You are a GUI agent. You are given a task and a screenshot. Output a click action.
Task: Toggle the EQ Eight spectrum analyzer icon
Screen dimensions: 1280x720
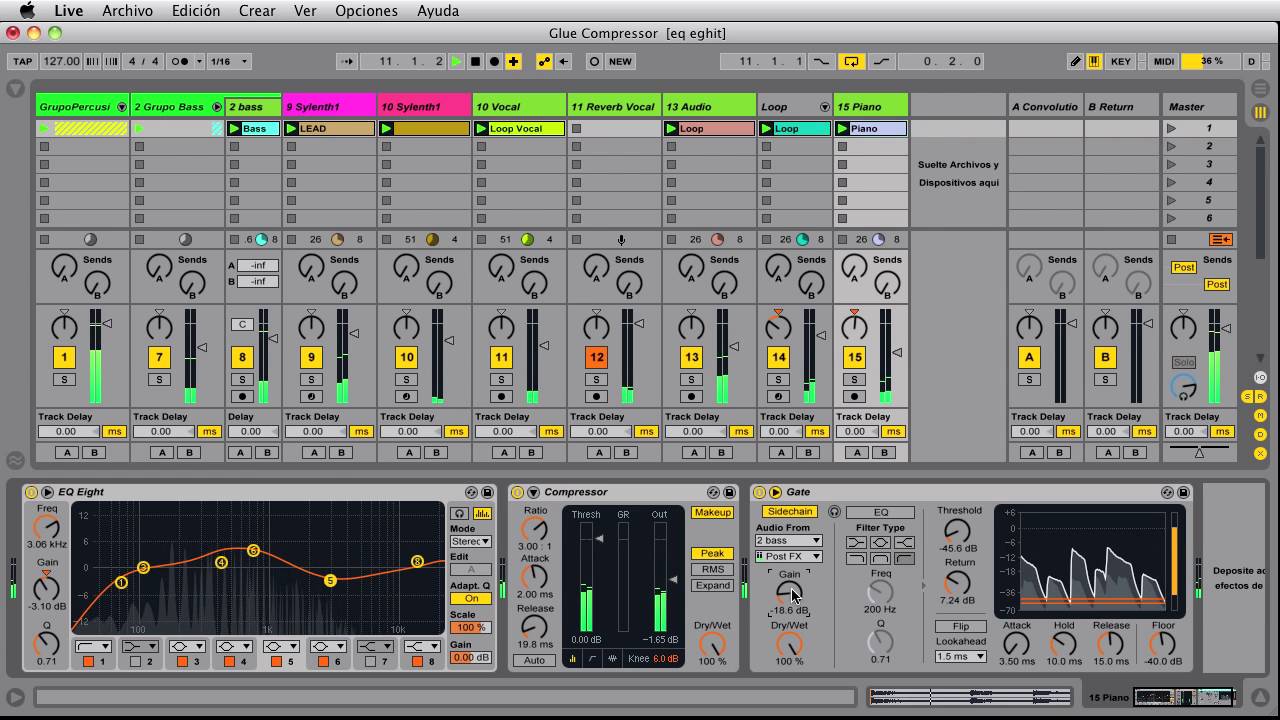click(x=482, y=513)
